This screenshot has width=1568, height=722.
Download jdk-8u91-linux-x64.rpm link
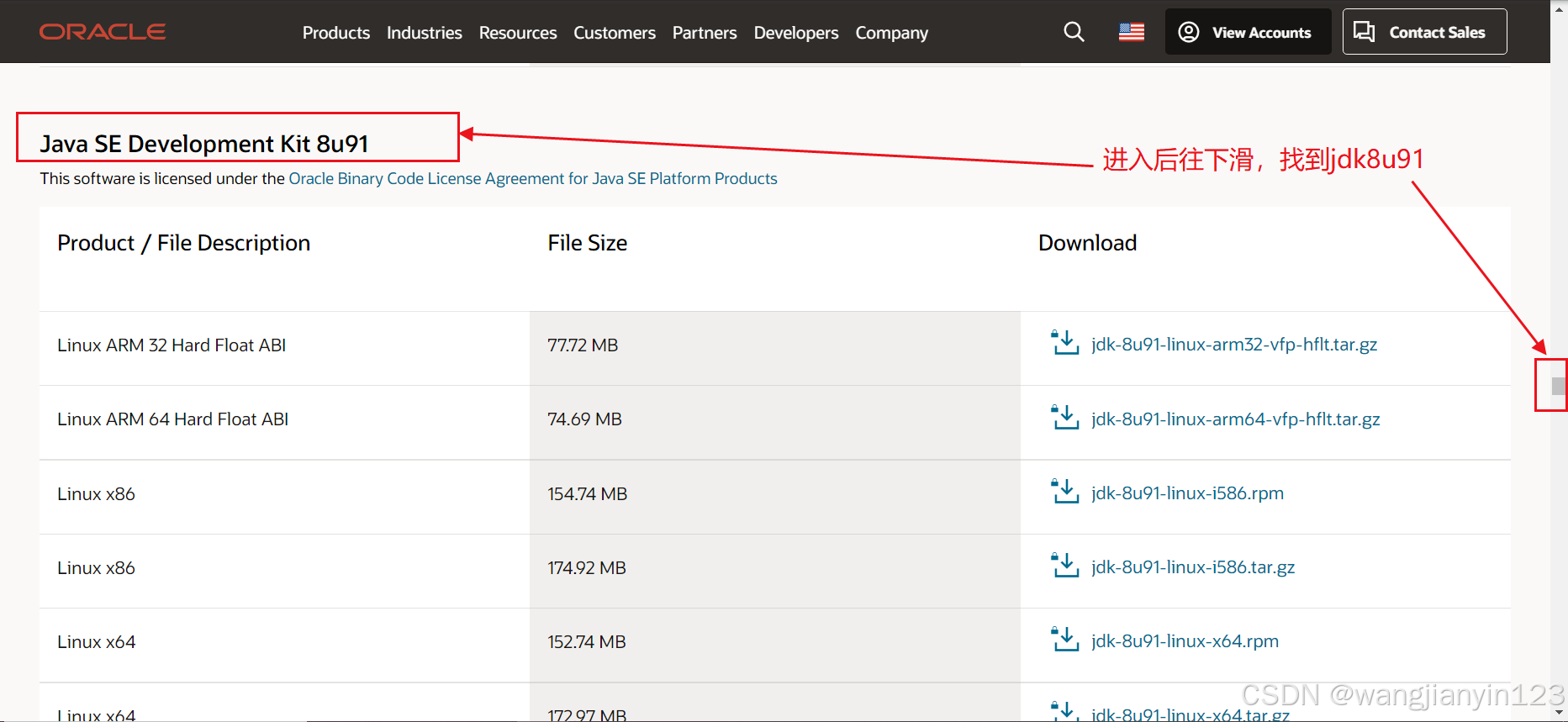click(x=1185, y=641)
